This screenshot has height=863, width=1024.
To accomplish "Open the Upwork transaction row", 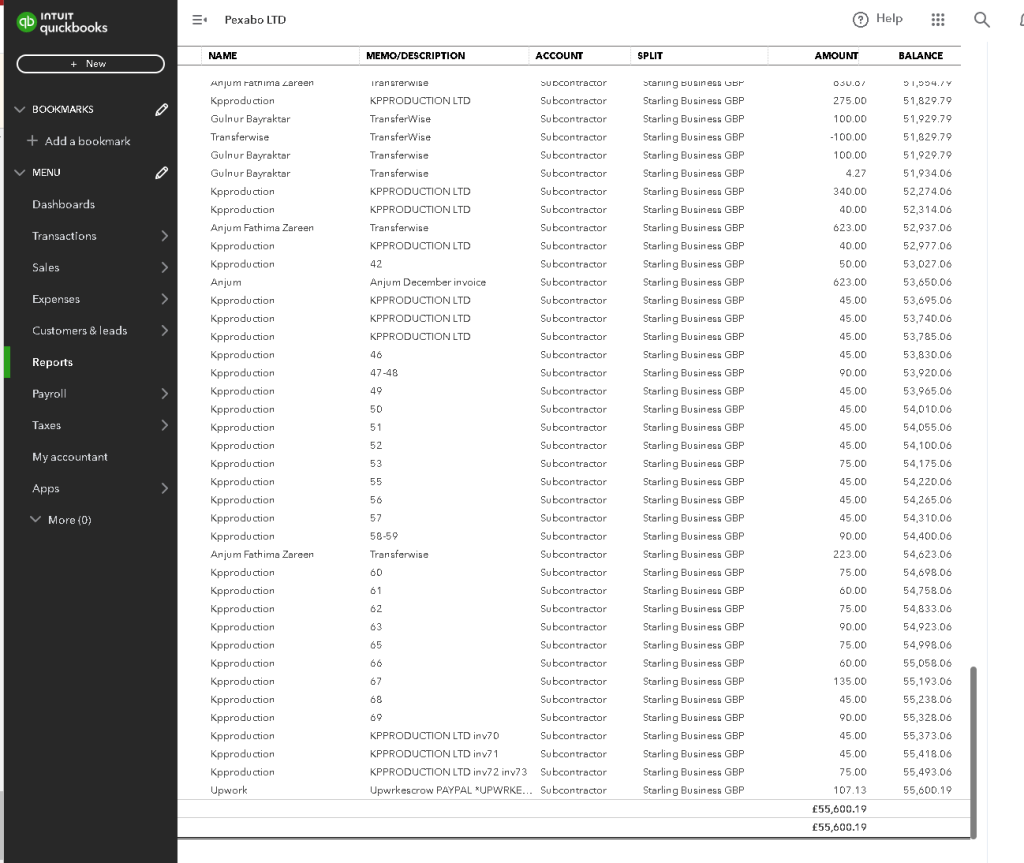I will click(573, 790).
